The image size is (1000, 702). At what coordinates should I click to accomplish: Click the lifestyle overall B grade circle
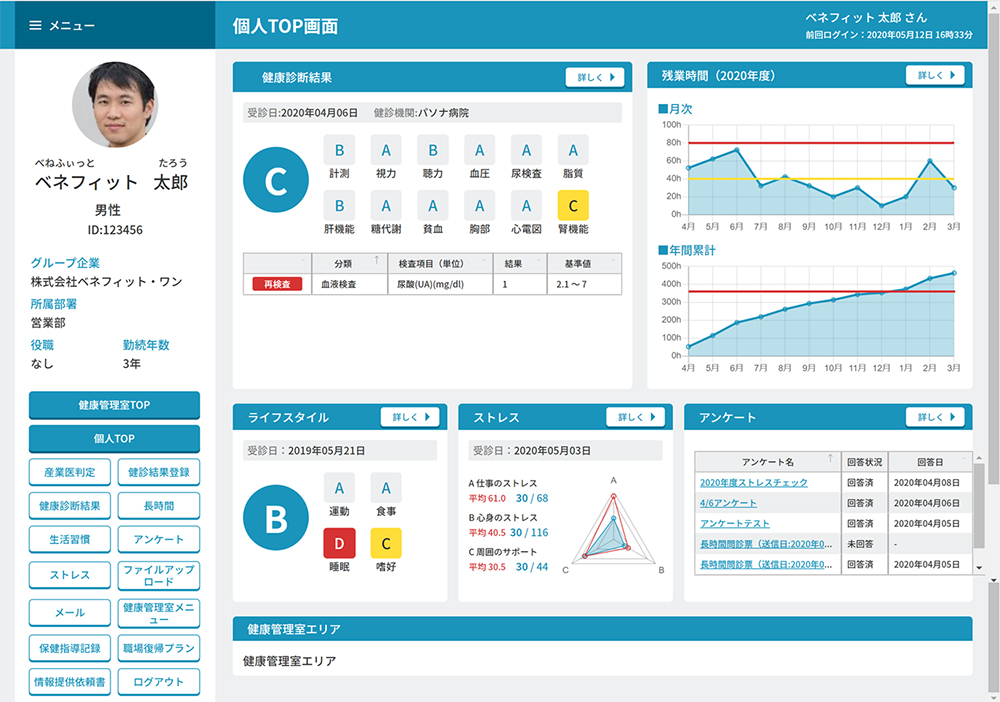[x=275, y=519]
